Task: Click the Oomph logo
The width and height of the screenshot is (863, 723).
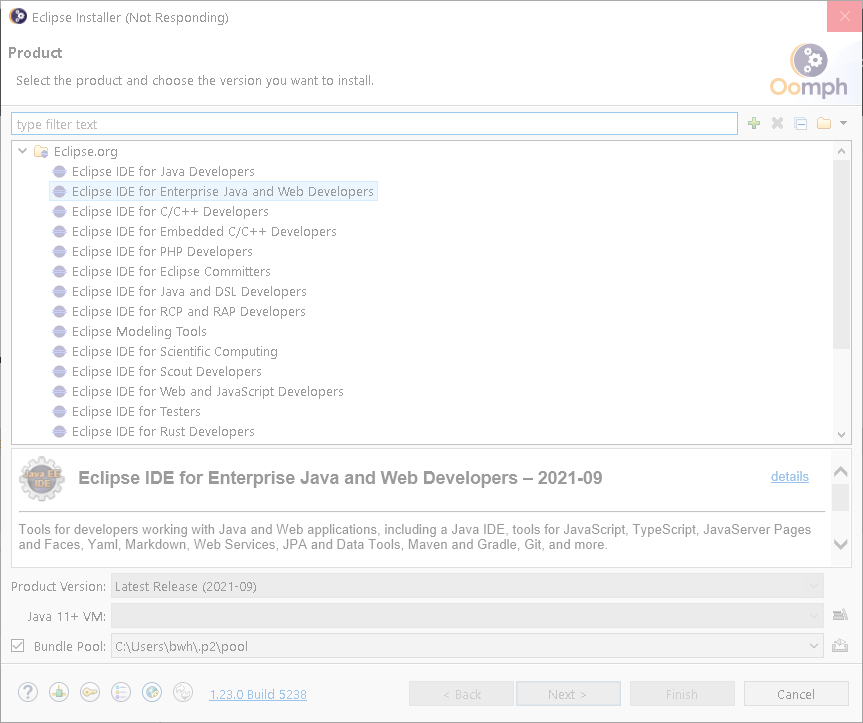Action: 809,70
